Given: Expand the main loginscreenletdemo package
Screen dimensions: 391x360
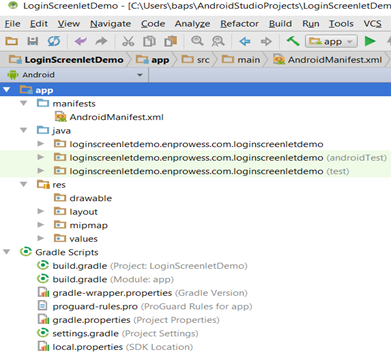Looking at the screenshot, I should [41, 144].
